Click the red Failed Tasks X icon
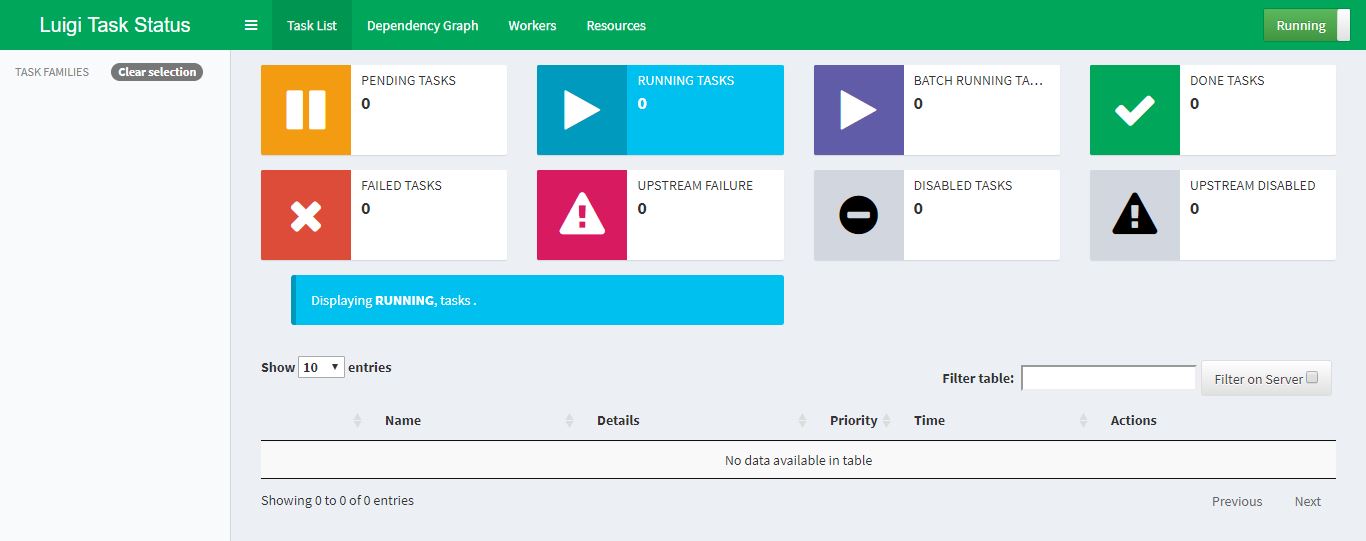 tap(306, 215)
